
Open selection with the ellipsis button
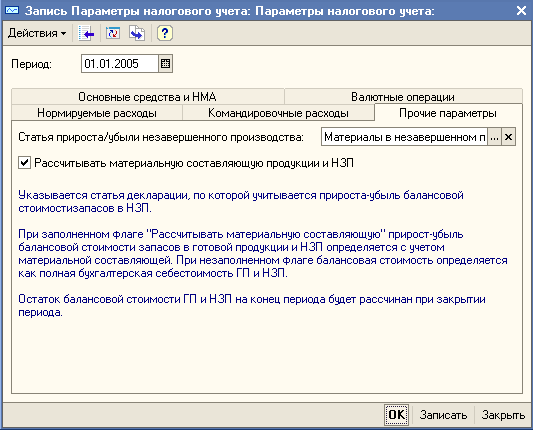click(494, 137)
